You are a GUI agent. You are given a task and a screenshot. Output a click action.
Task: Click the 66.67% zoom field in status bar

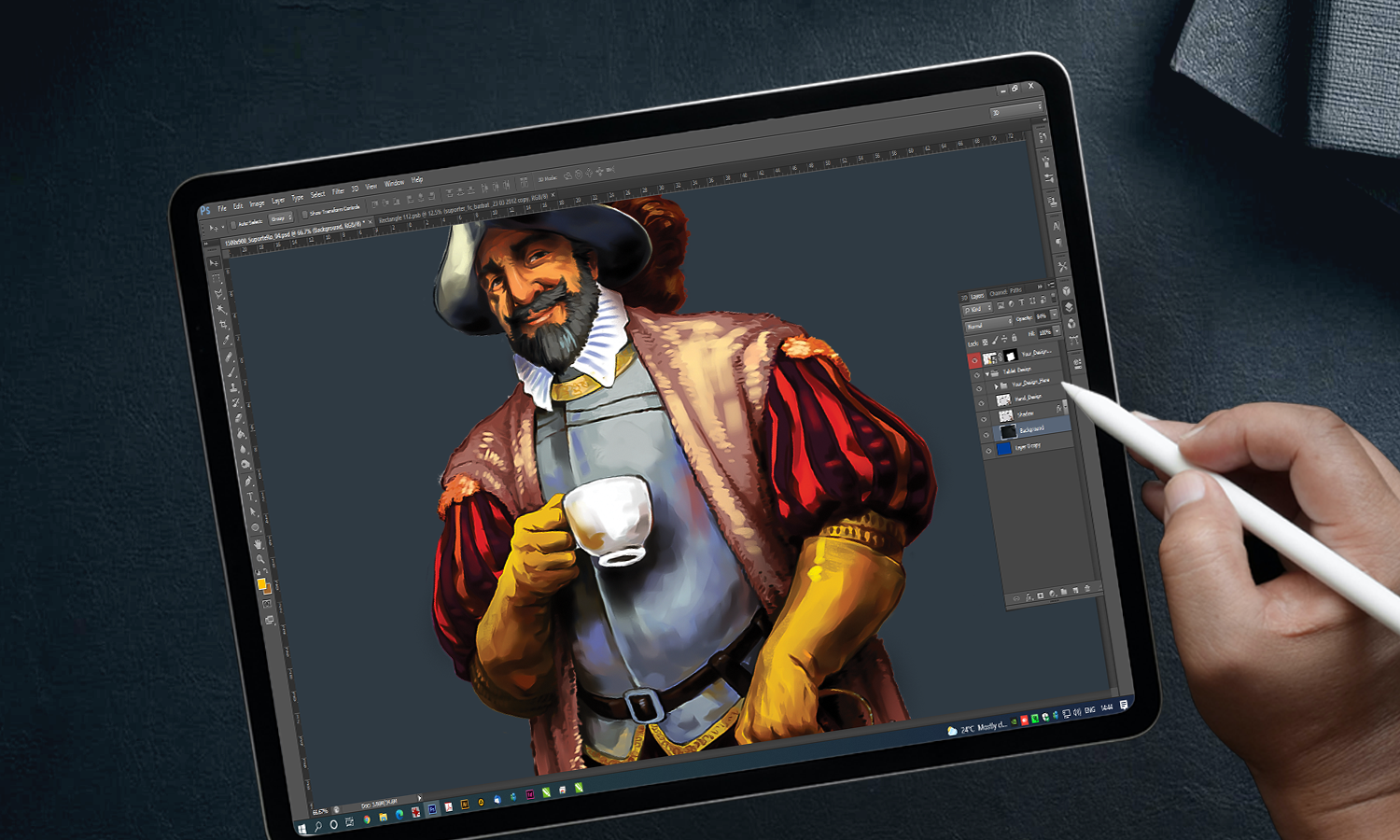click(x=320, y=811)
